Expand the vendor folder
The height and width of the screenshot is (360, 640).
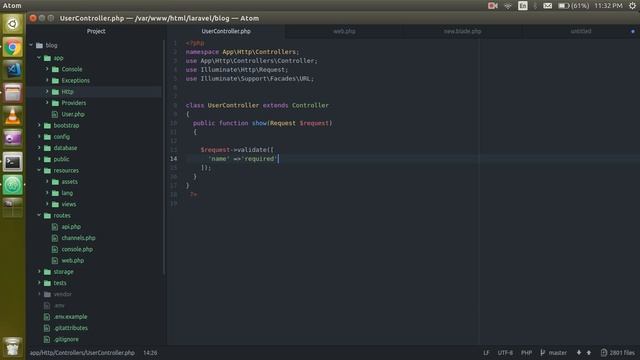39,294
